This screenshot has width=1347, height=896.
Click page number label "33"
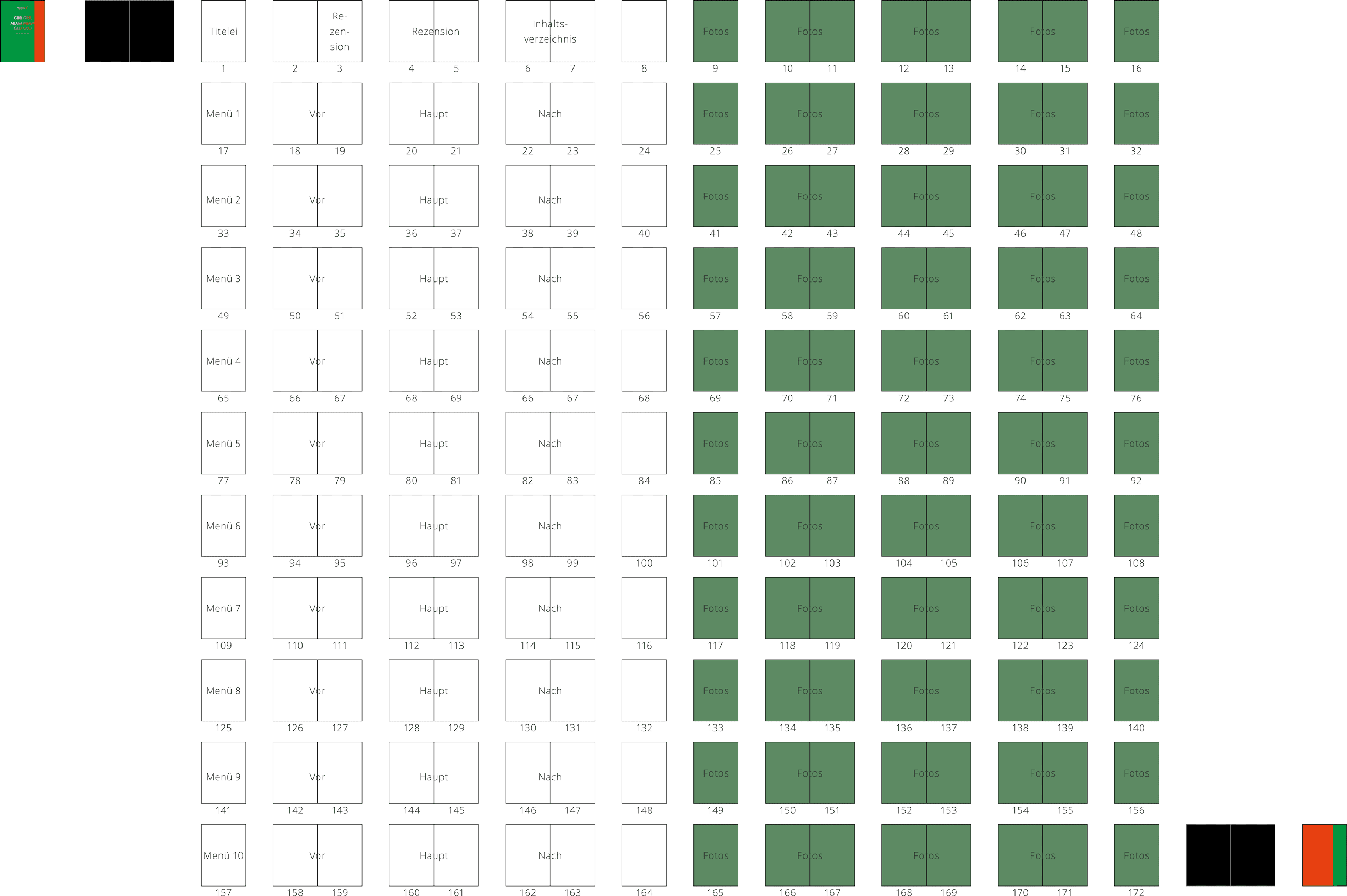click(x=224, y=233)
